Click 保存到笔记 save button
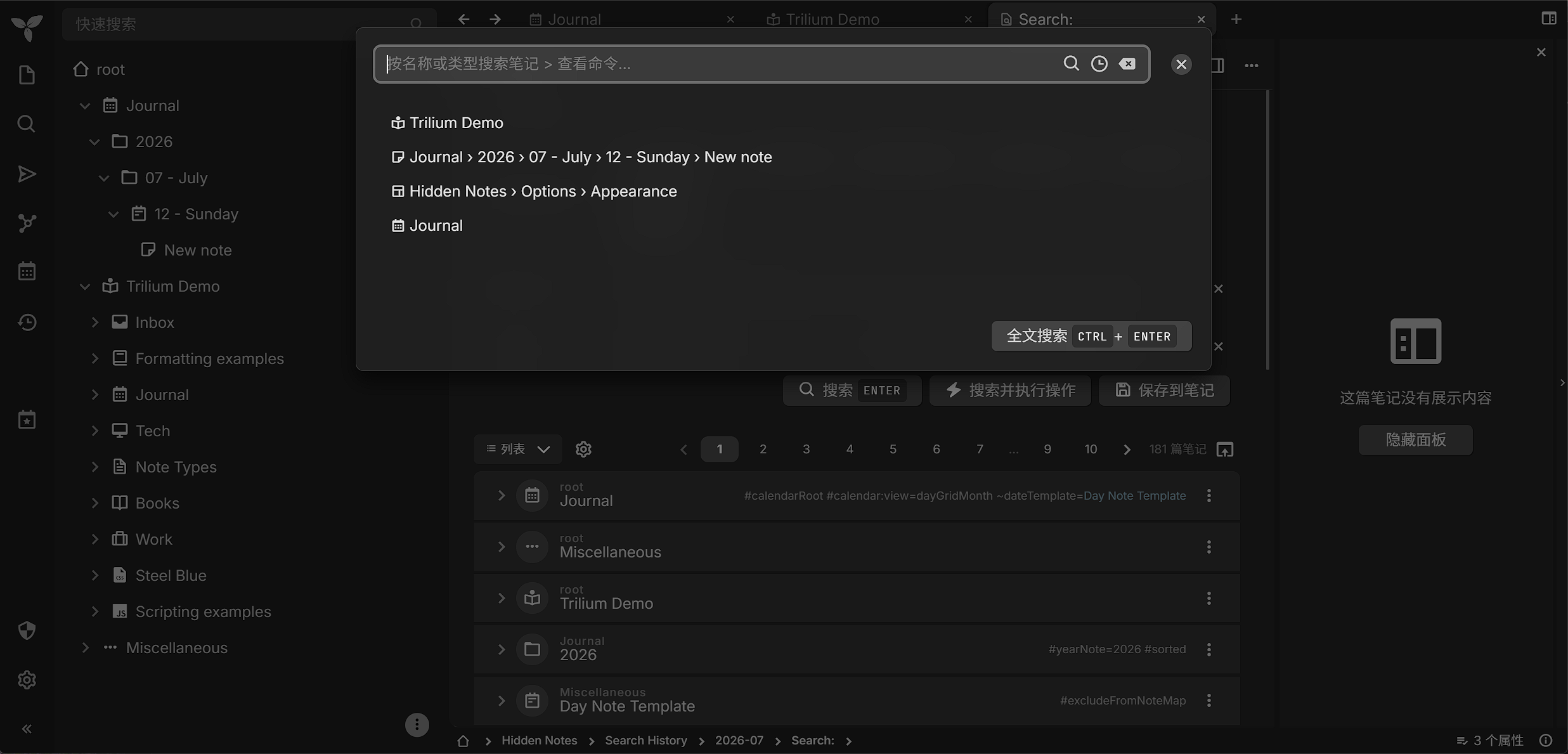The width and height of the screenshot is (1568, 754). tap(1164, 390)
